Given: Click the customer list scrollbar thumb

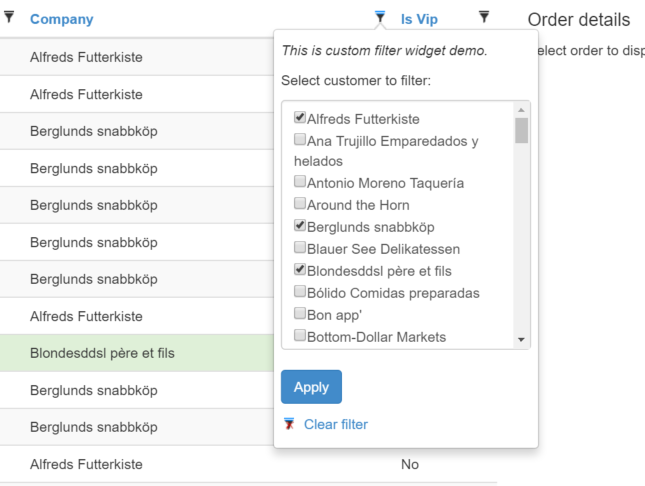Looking at the screenshot, I should (x=521, y=130).
